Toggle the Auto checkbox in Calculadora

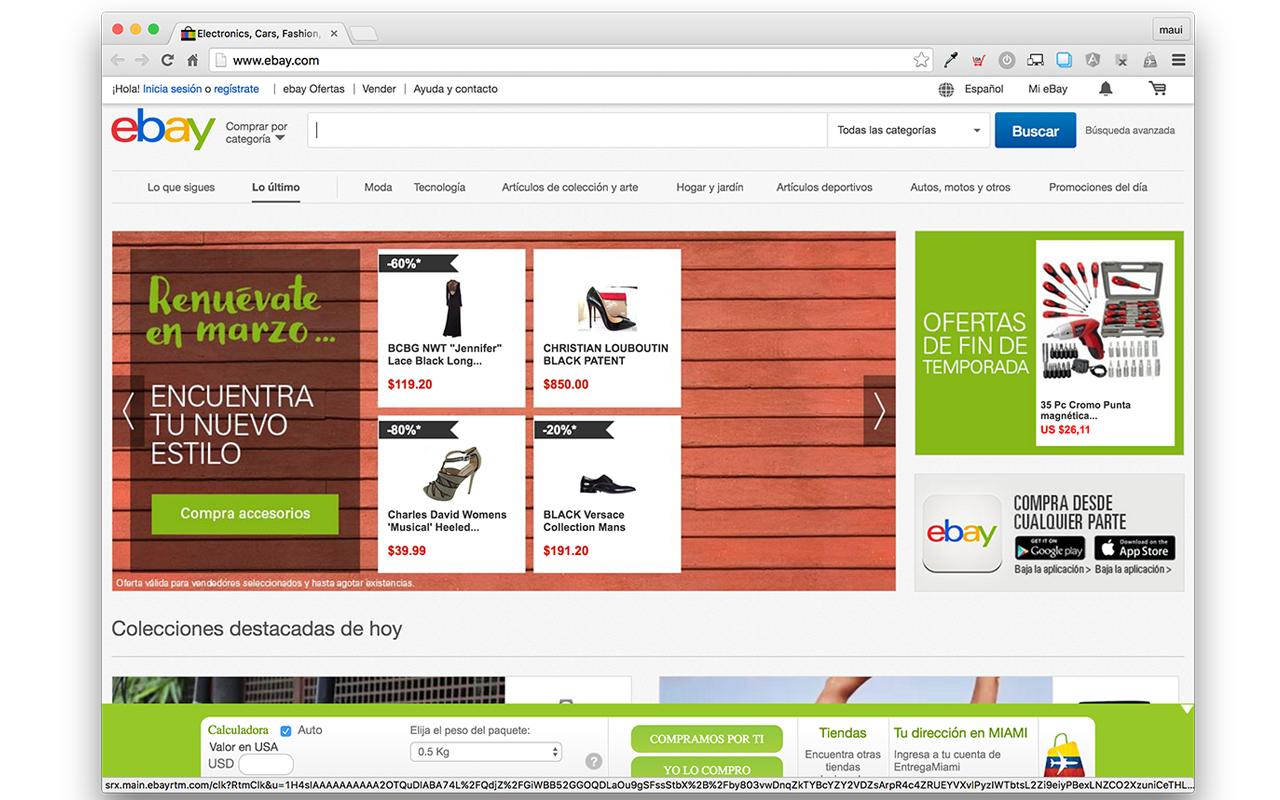point(286,731)
